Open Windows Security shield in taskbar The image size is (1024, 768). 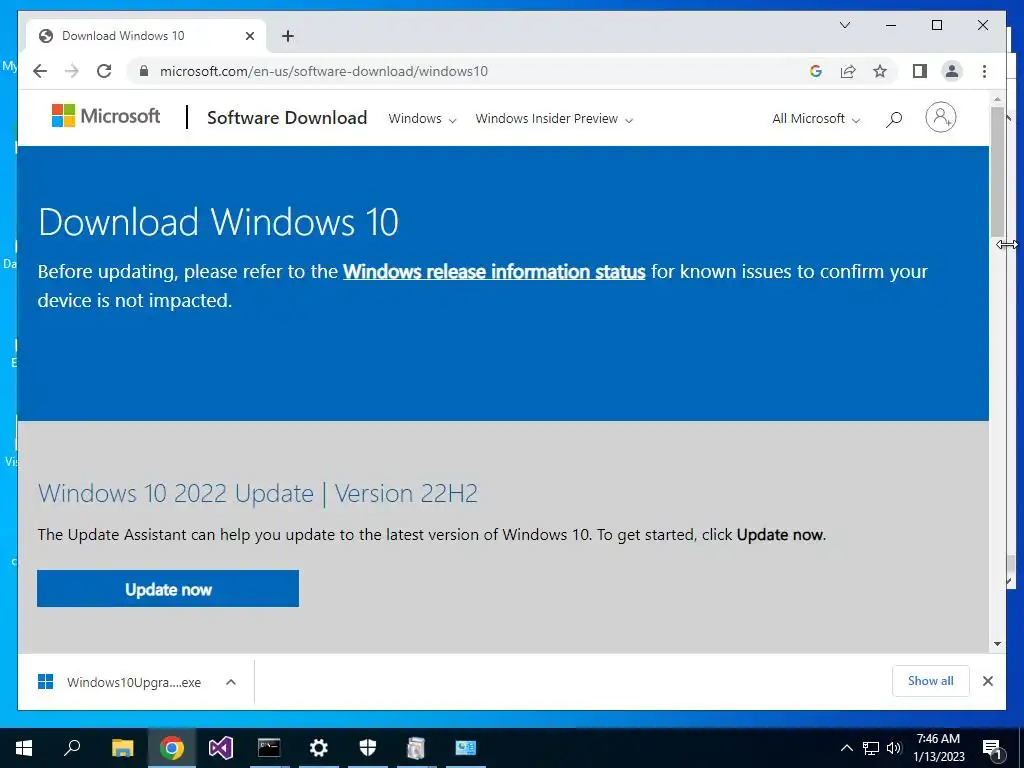tap(368, 748)
